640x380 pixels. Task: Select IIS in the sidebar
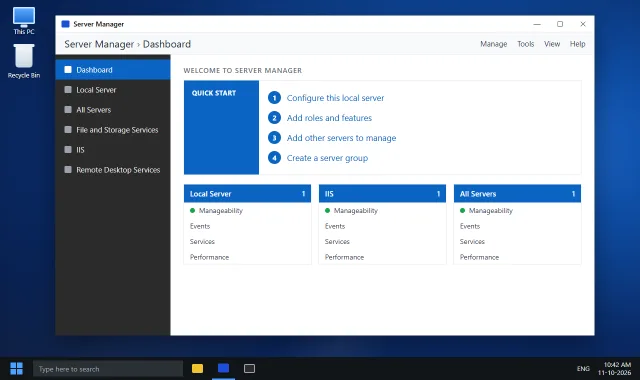[x=113, y=150]
